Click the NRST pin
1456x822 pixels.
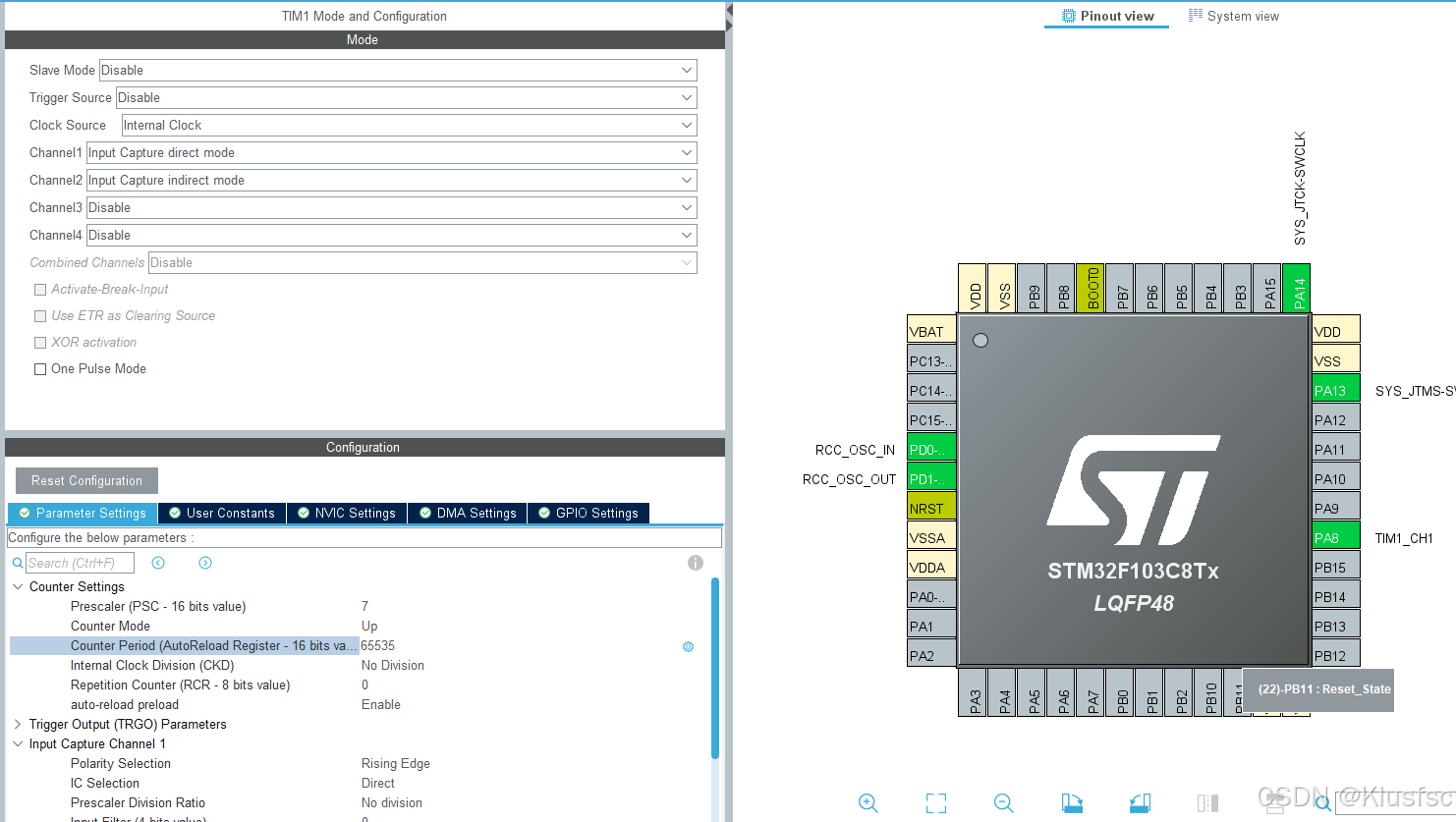(x=931, y=508)
